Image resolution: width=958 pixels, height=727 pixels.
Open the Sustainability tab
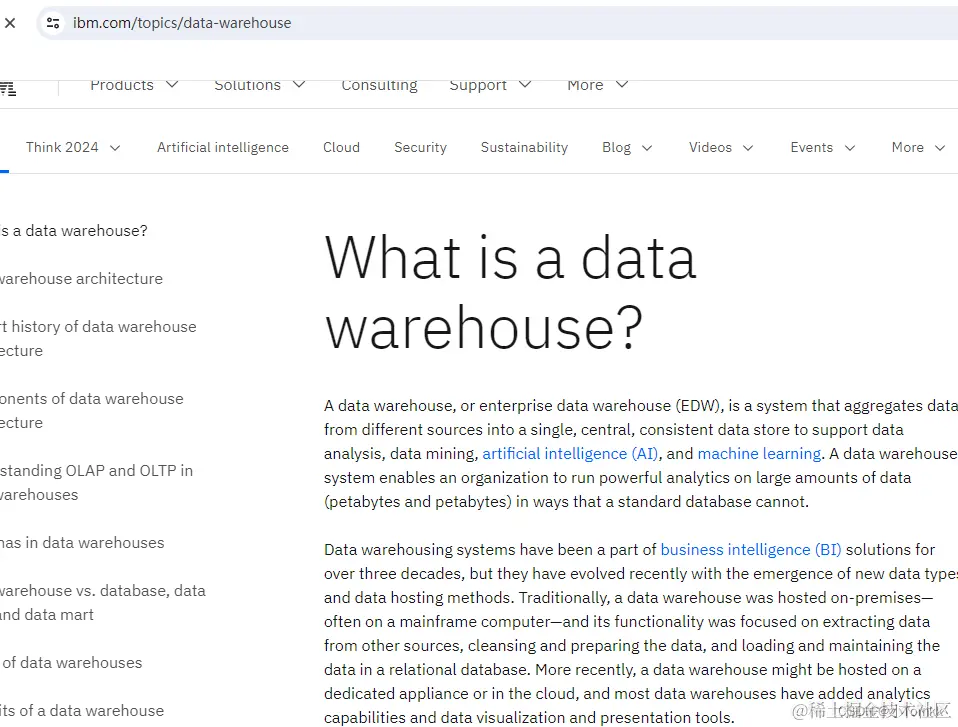click(524, 147)
